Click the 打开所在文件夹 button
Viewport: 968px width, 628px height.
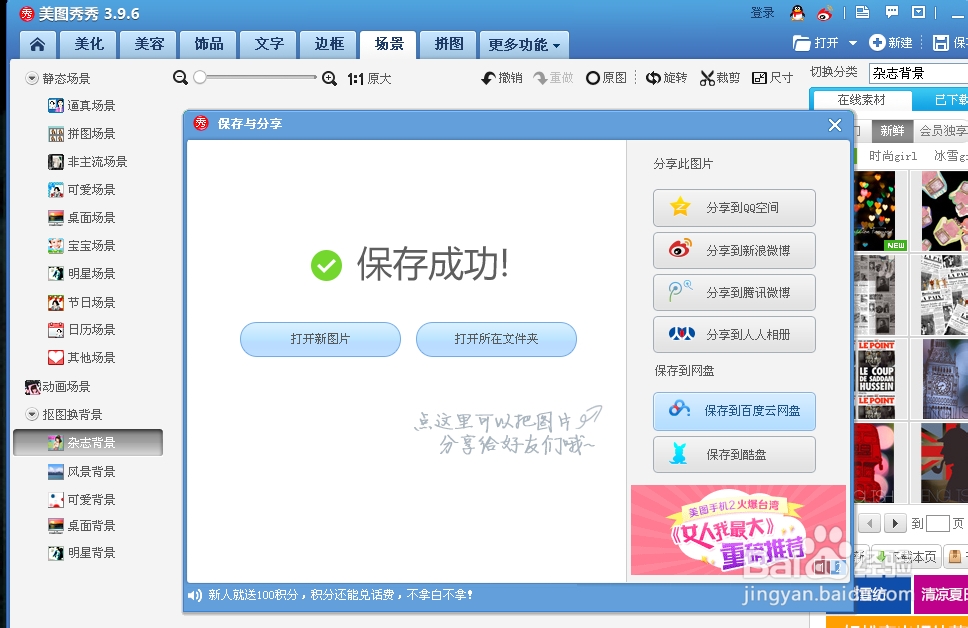[x=496, y=339]
